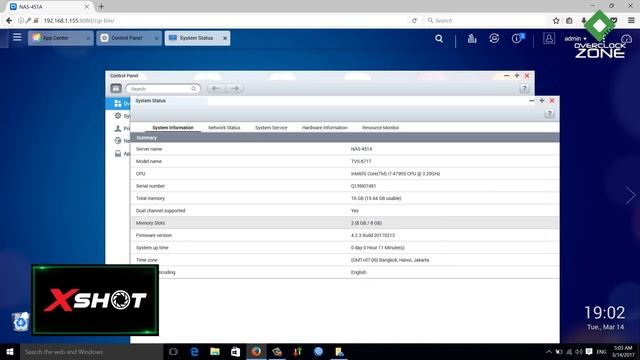Click the user profile icon beside admin

549,38
